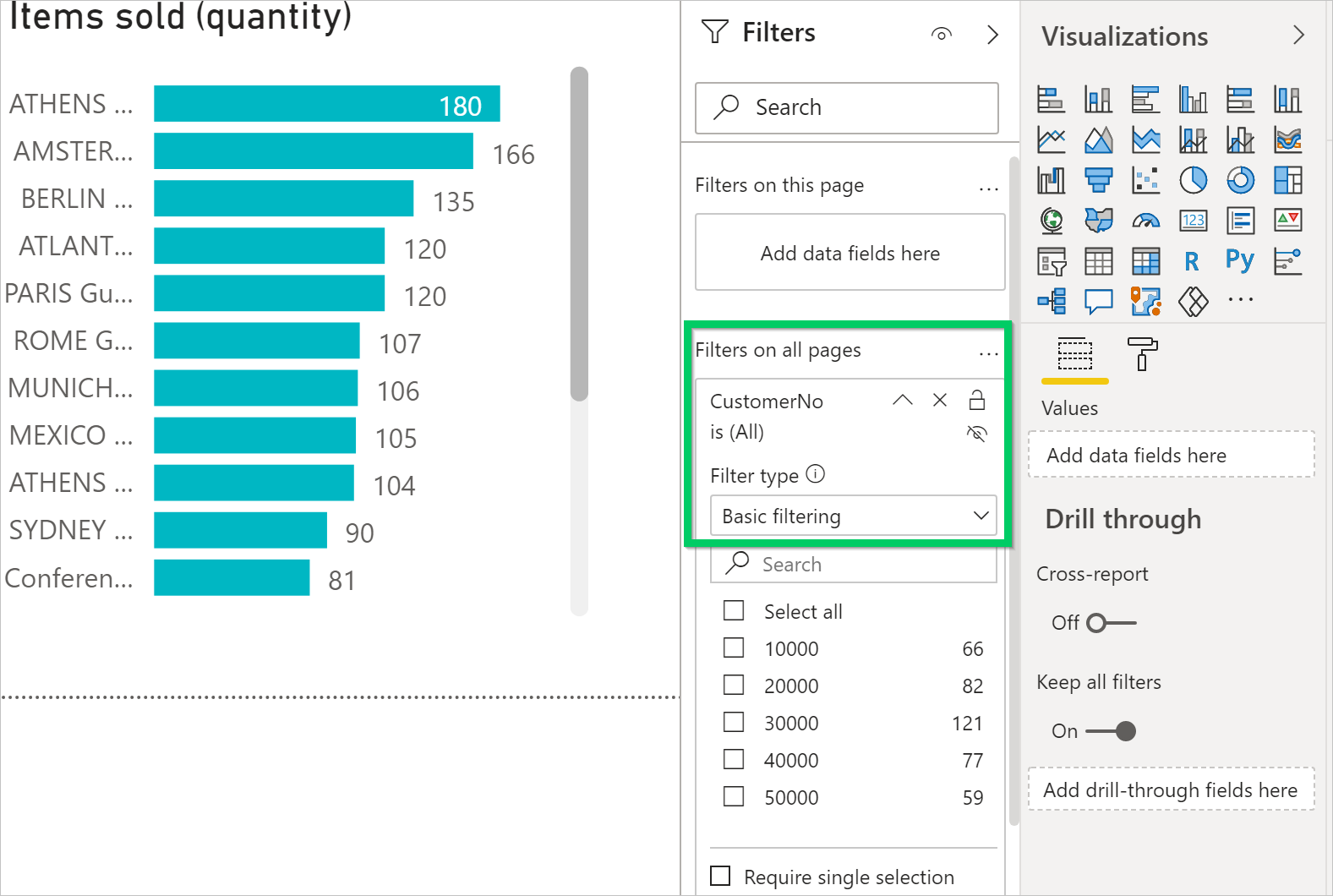Hide the CustomerNo filter using eye icon
The width and height of the screenshot is (1333, 896).
click(x=976, y=434)
